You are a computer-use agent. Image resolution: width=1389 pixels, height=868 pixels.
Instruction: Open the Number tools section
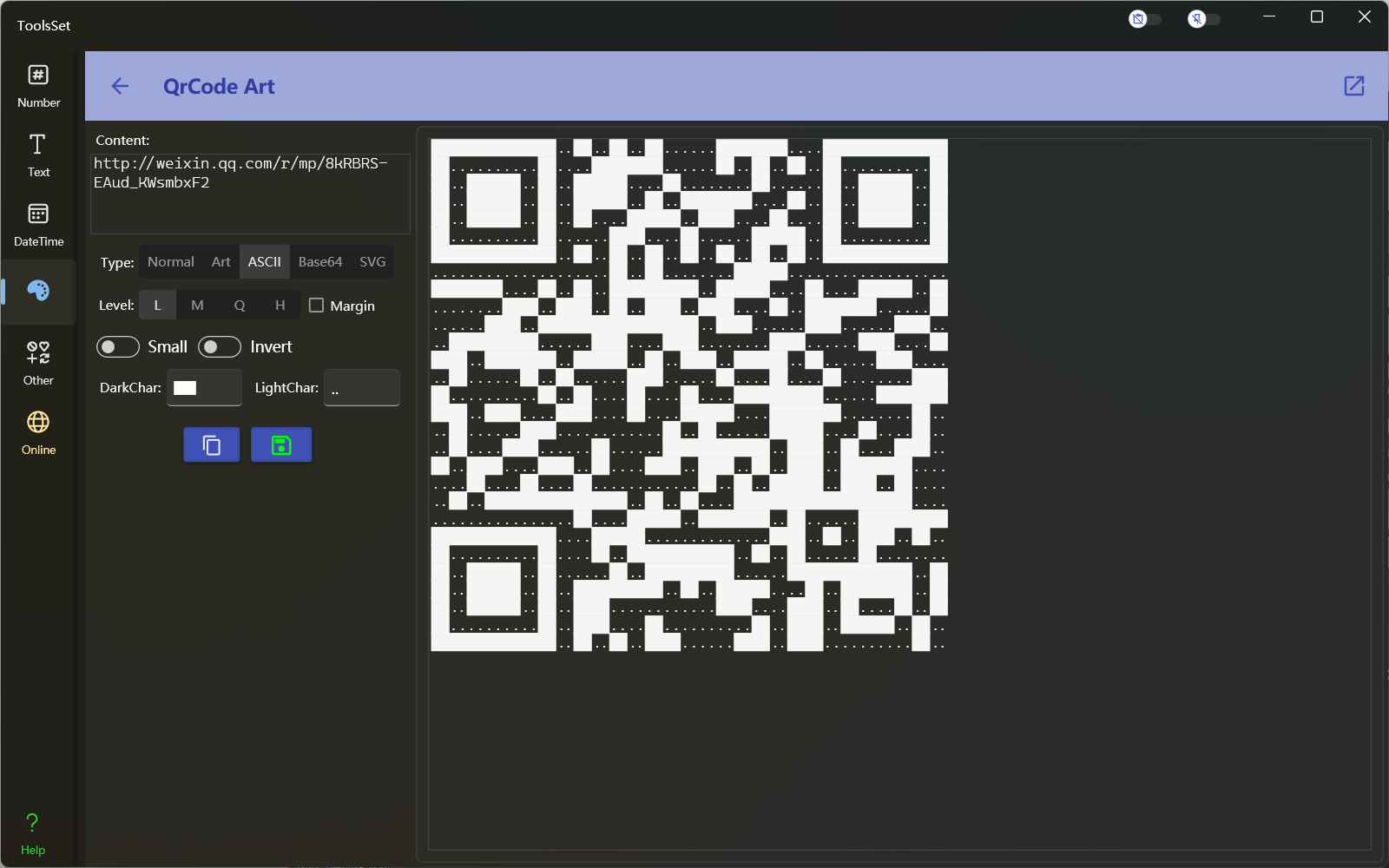click(x=38, y=86)
